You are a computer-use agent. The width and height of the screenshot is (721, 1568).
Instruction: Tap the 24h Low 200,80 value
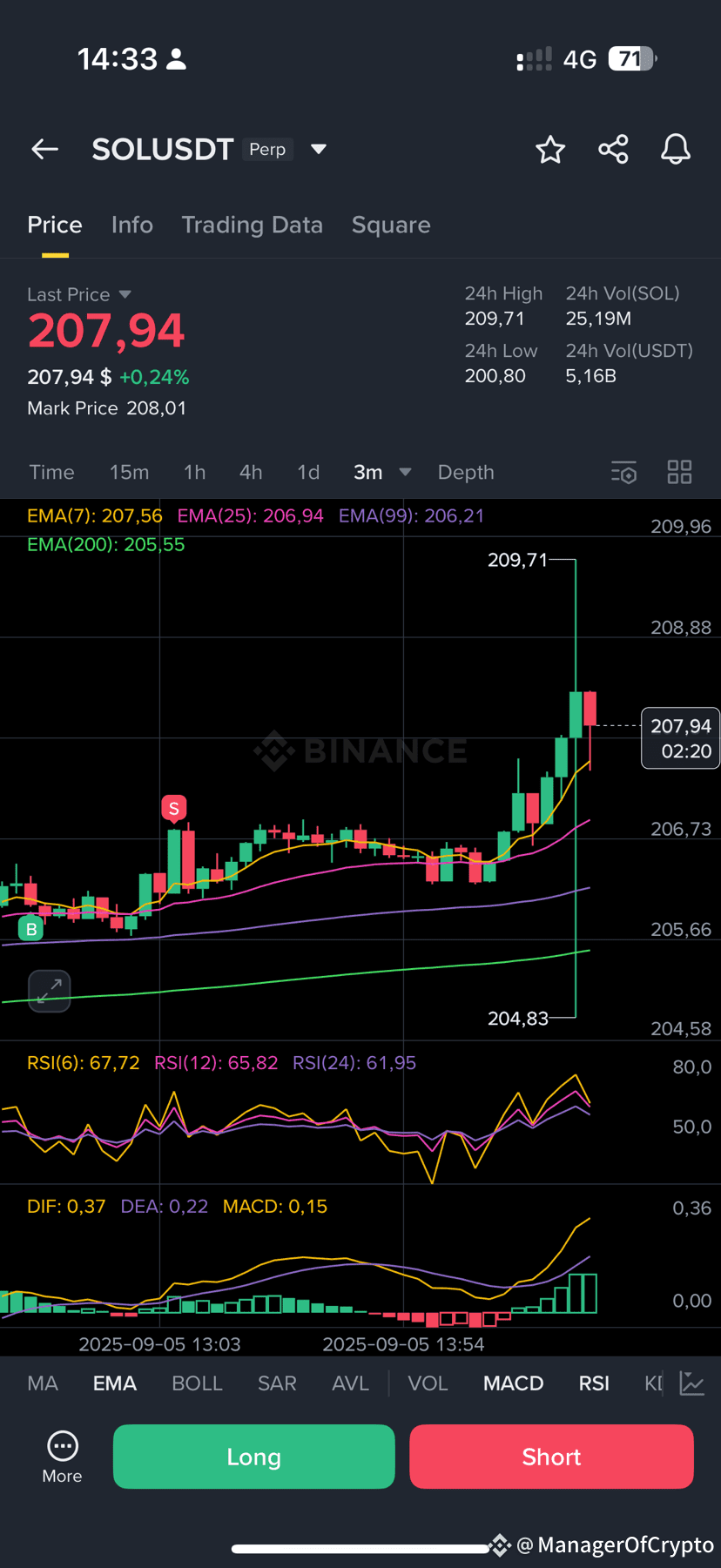(x=495, y=376)
